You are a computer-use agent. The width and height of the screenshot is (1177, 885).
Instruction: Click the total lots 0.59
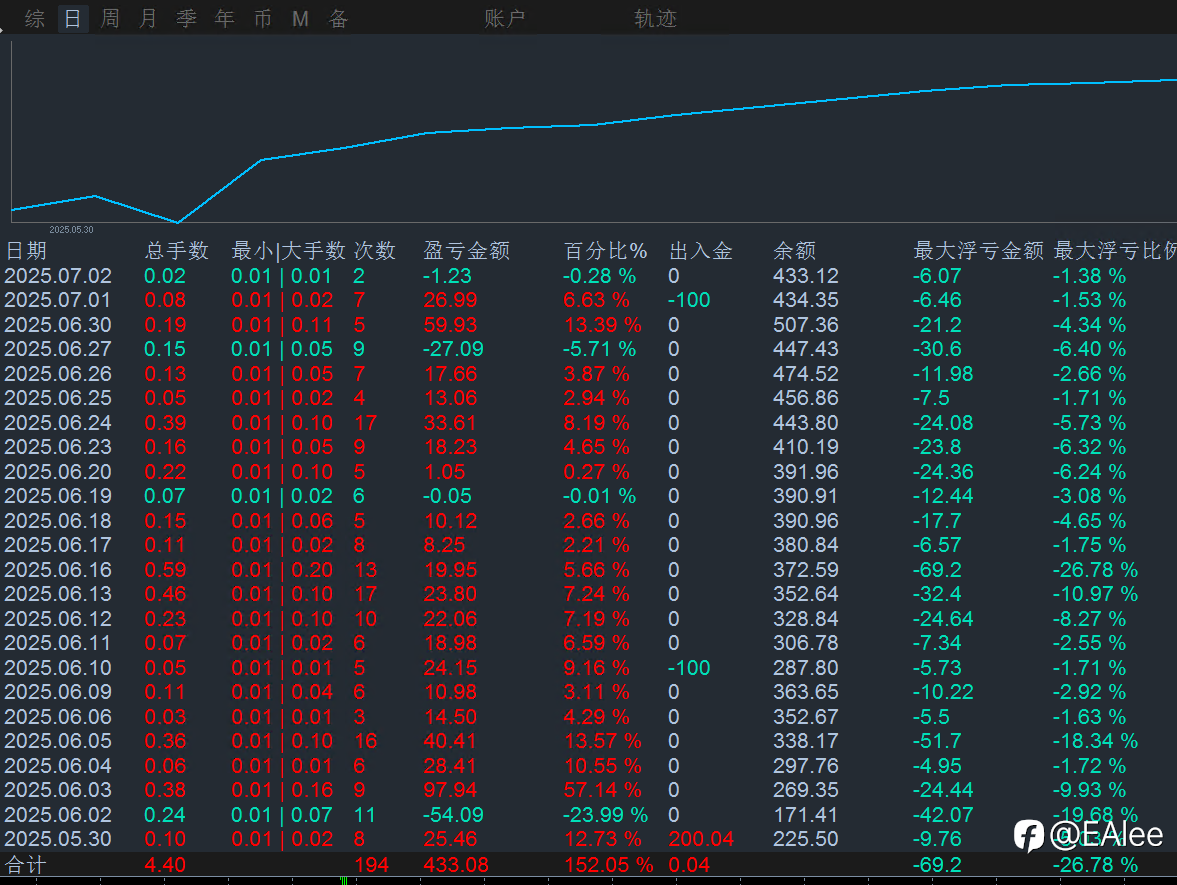[165, 570]
